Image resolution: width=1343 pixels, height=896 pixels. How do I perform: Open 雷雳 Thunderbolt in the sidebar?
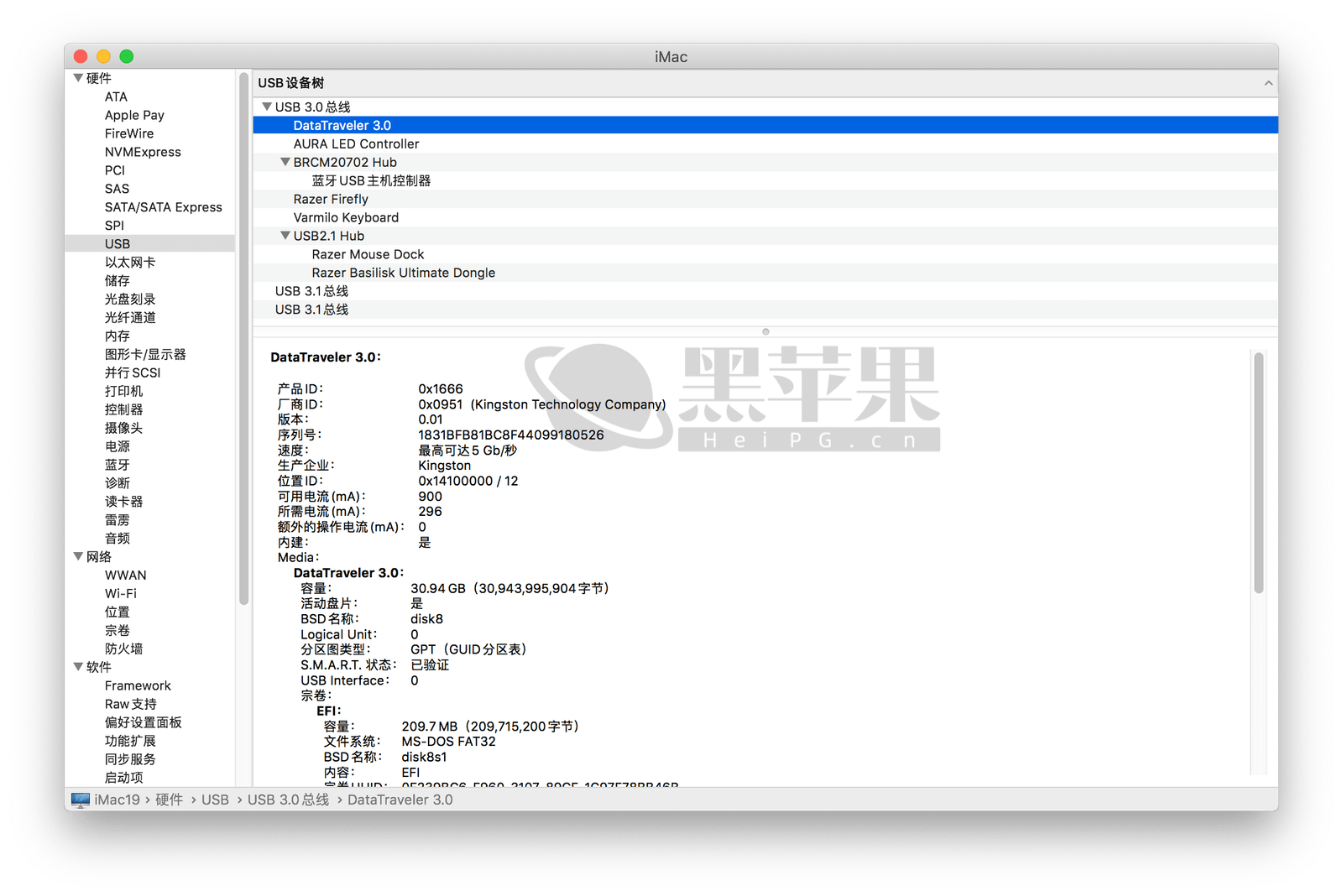[x=118, y=521]
